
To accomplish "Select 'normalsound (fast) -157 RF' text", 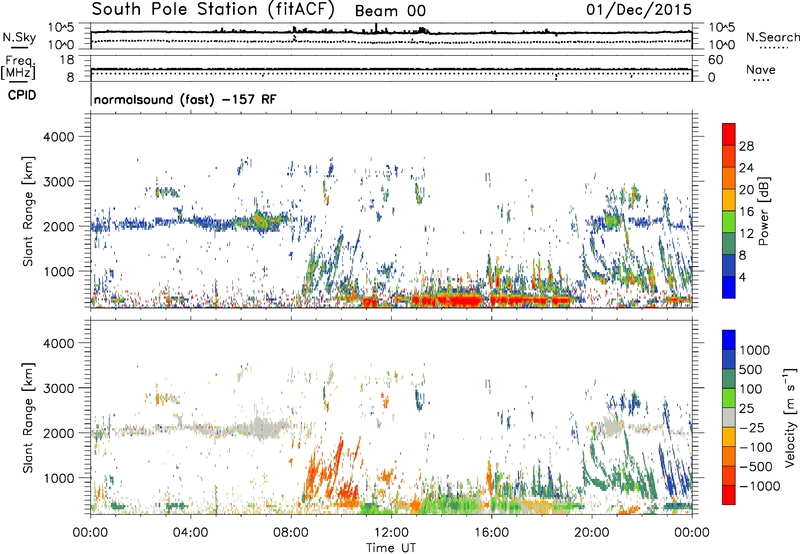I will pyautogui.click(x=185, y=99).
